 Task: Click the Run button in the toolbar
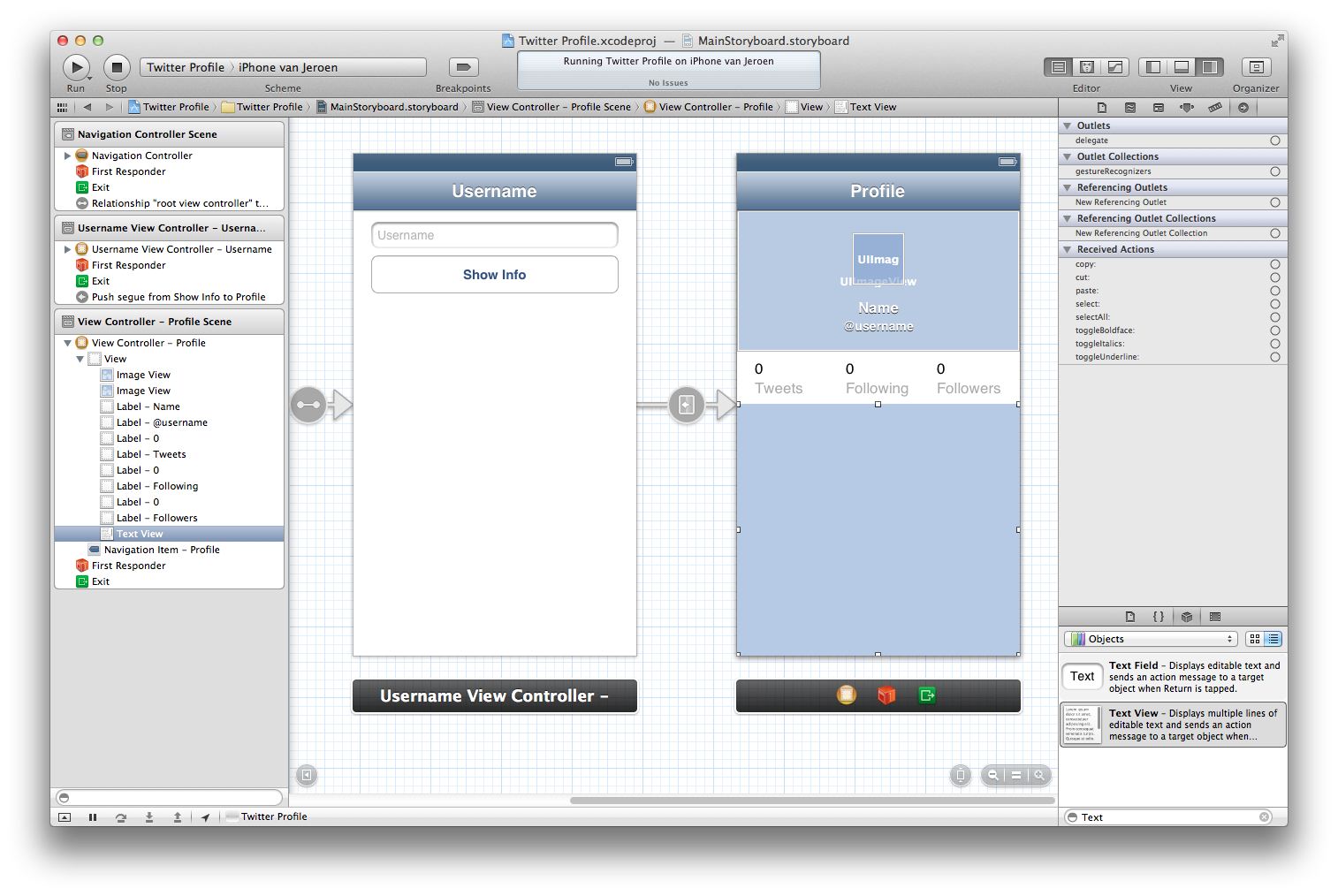[x=76, y=67]
